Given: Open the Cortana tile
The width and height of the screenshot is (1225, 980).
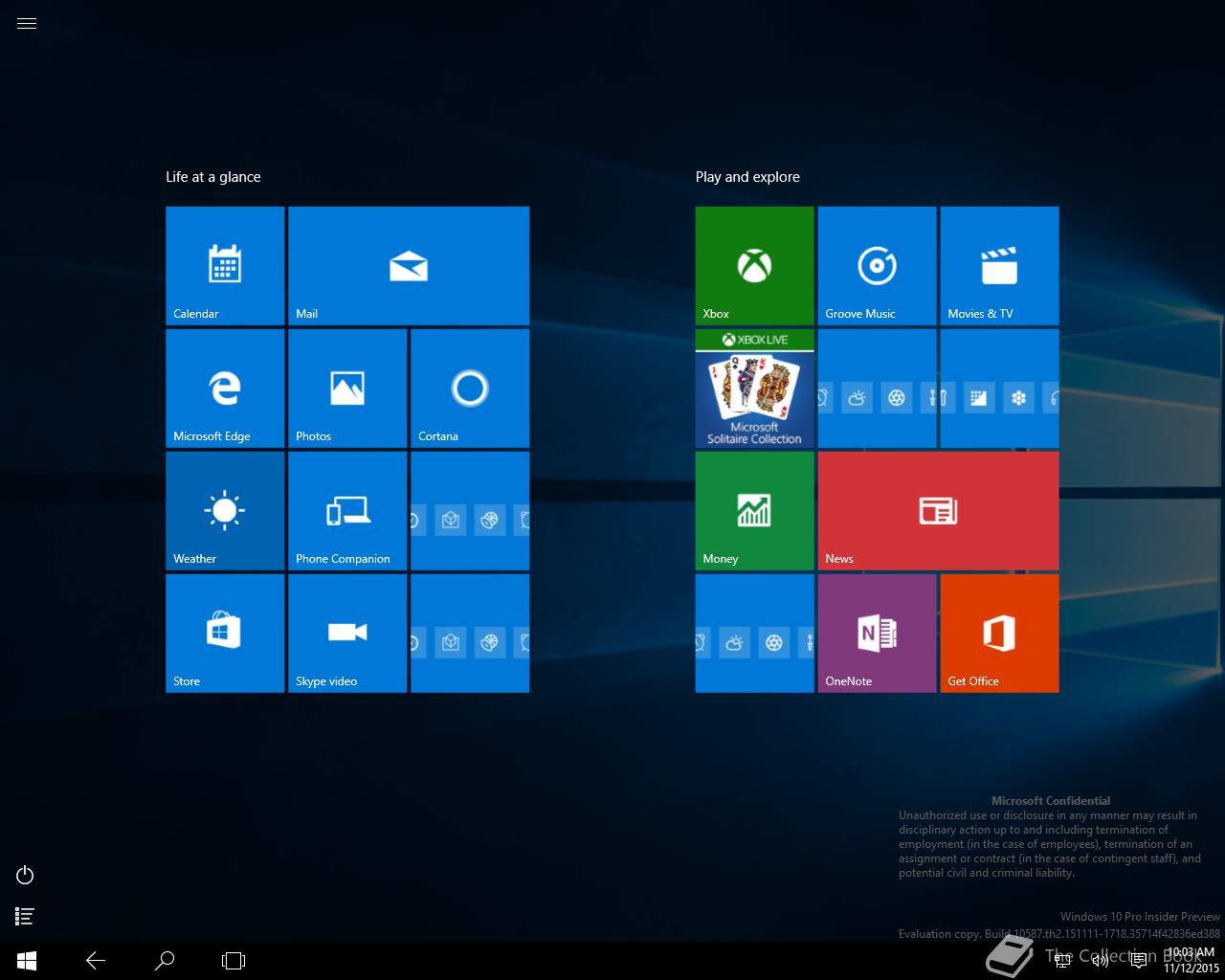Looking at the screenshot, I should (470, 389).
